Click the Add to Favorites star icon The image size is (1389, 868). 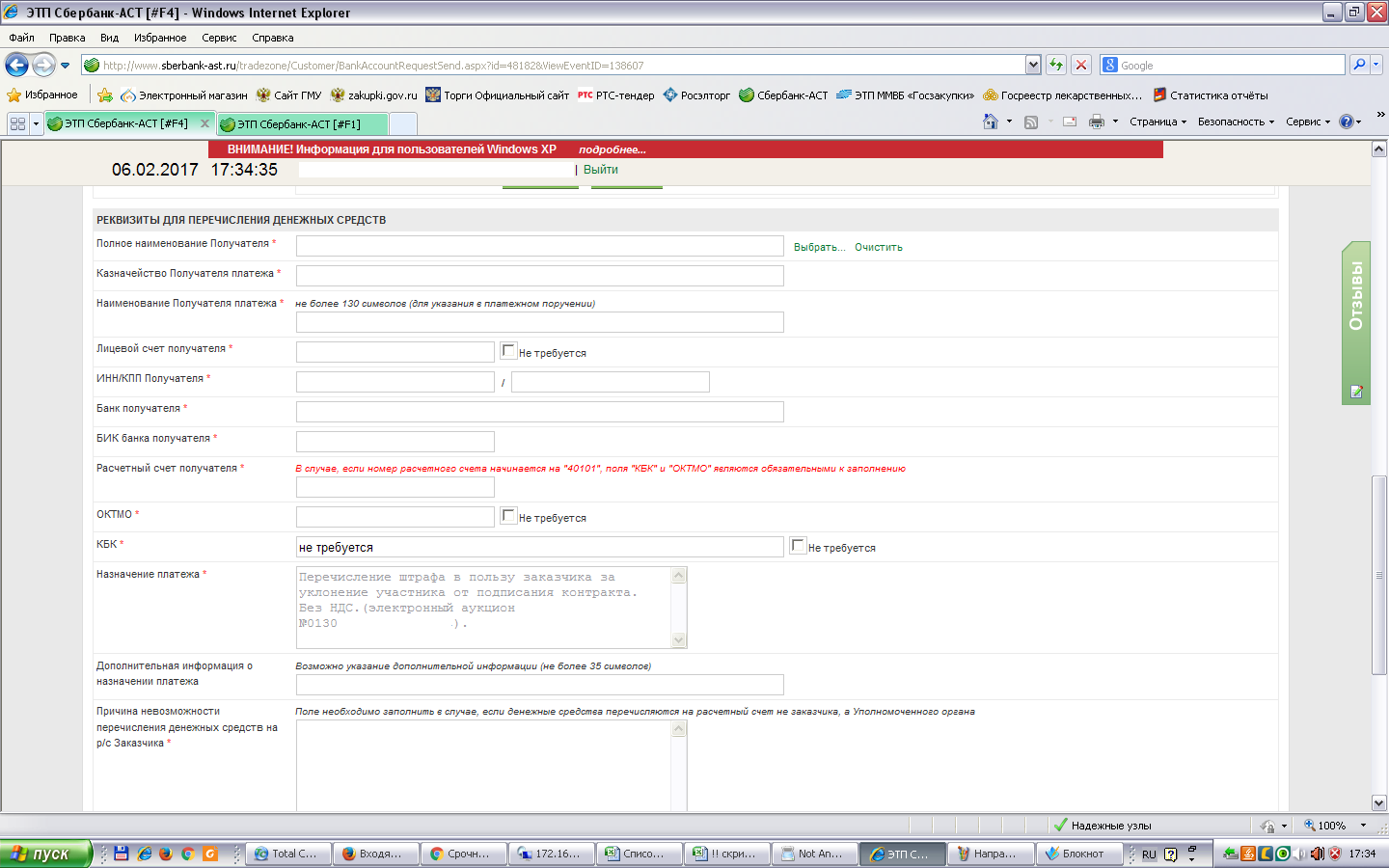105,95
